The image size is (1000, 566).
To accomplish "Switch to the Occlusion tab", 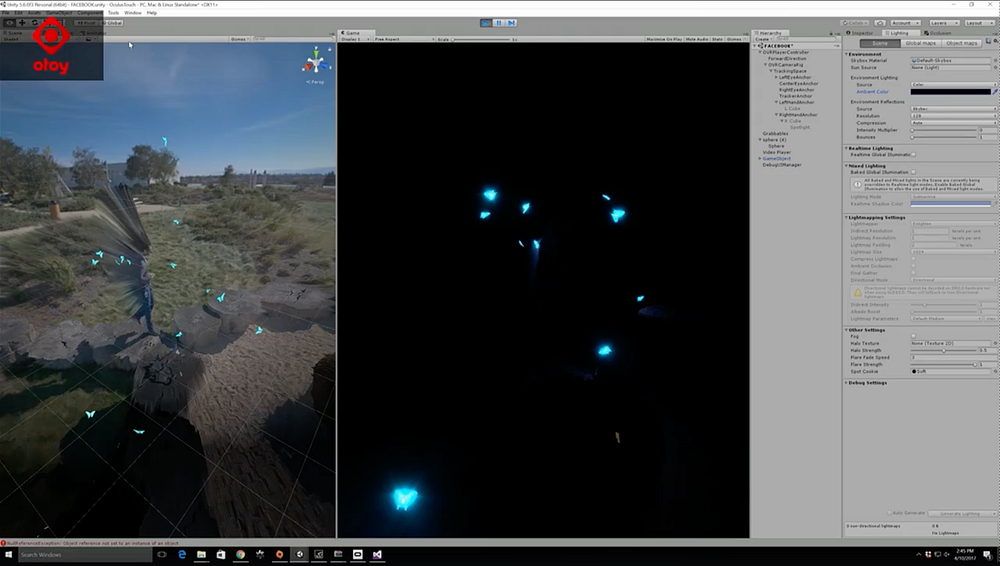I will click(938, 33).
